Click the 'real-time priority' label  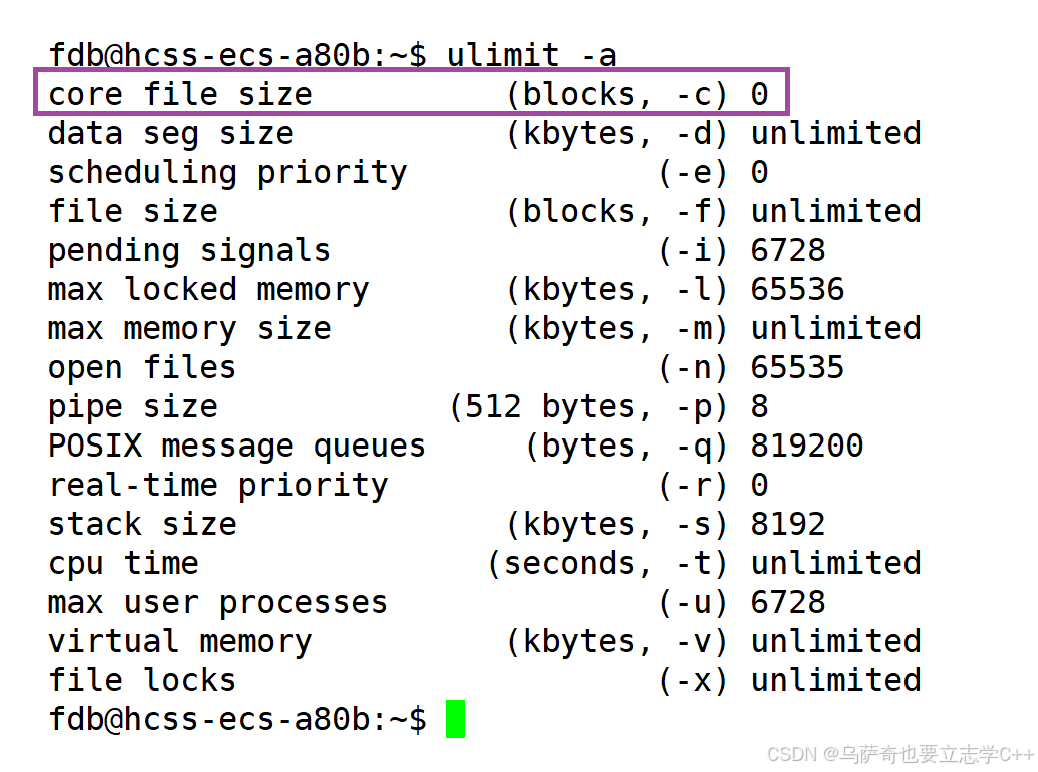(218, 485)
